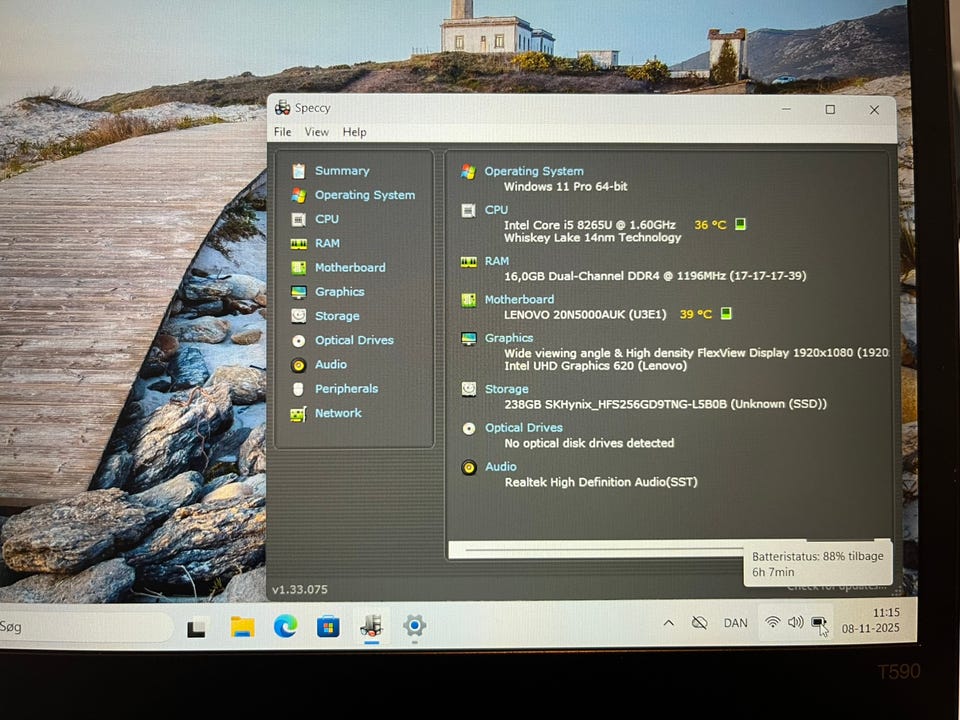Viewport: 960px width, 720px height.
Task: Click the CPU icon in summary pane
Action: pyautogui.click(x=468, y=211)
